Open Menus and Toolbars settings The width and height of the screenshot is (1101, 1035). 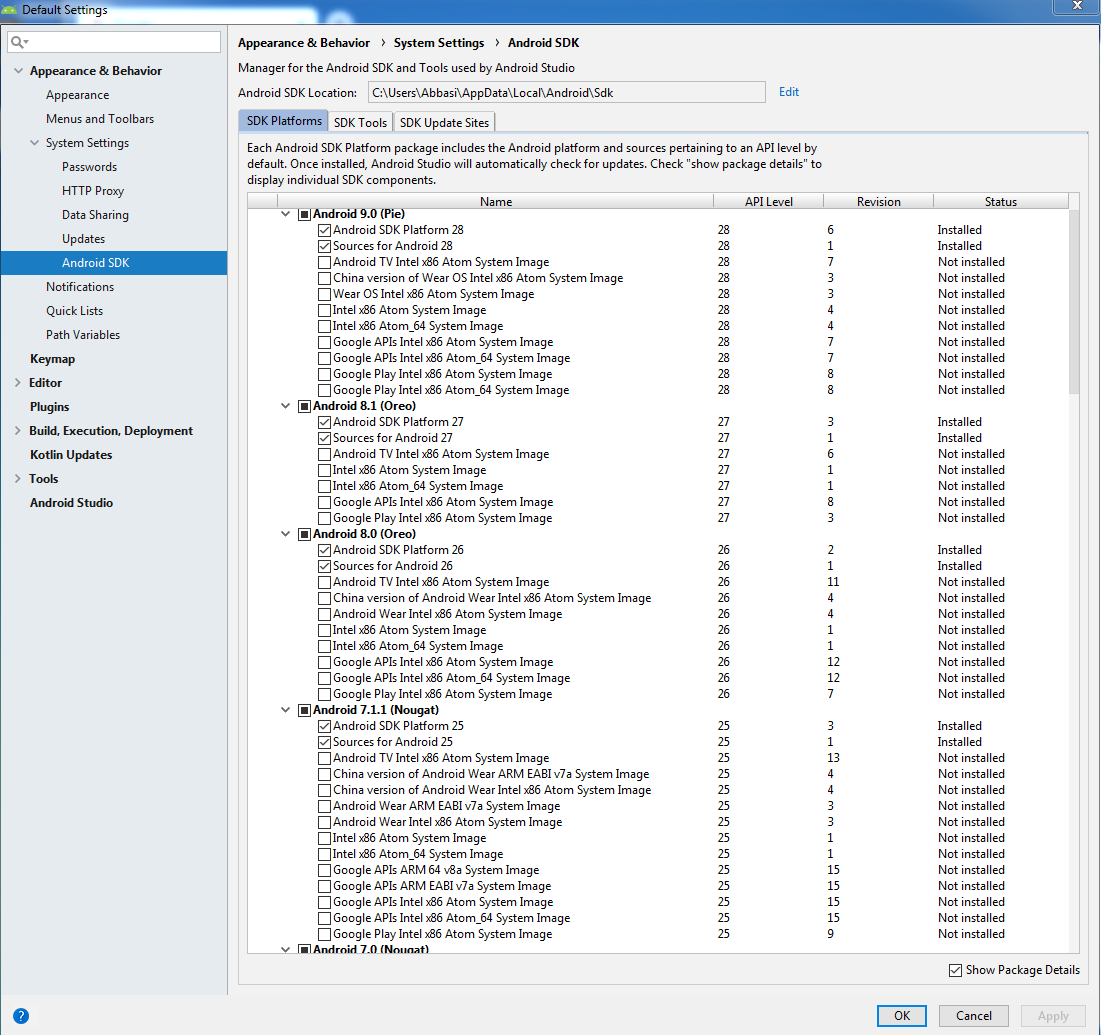100,119
